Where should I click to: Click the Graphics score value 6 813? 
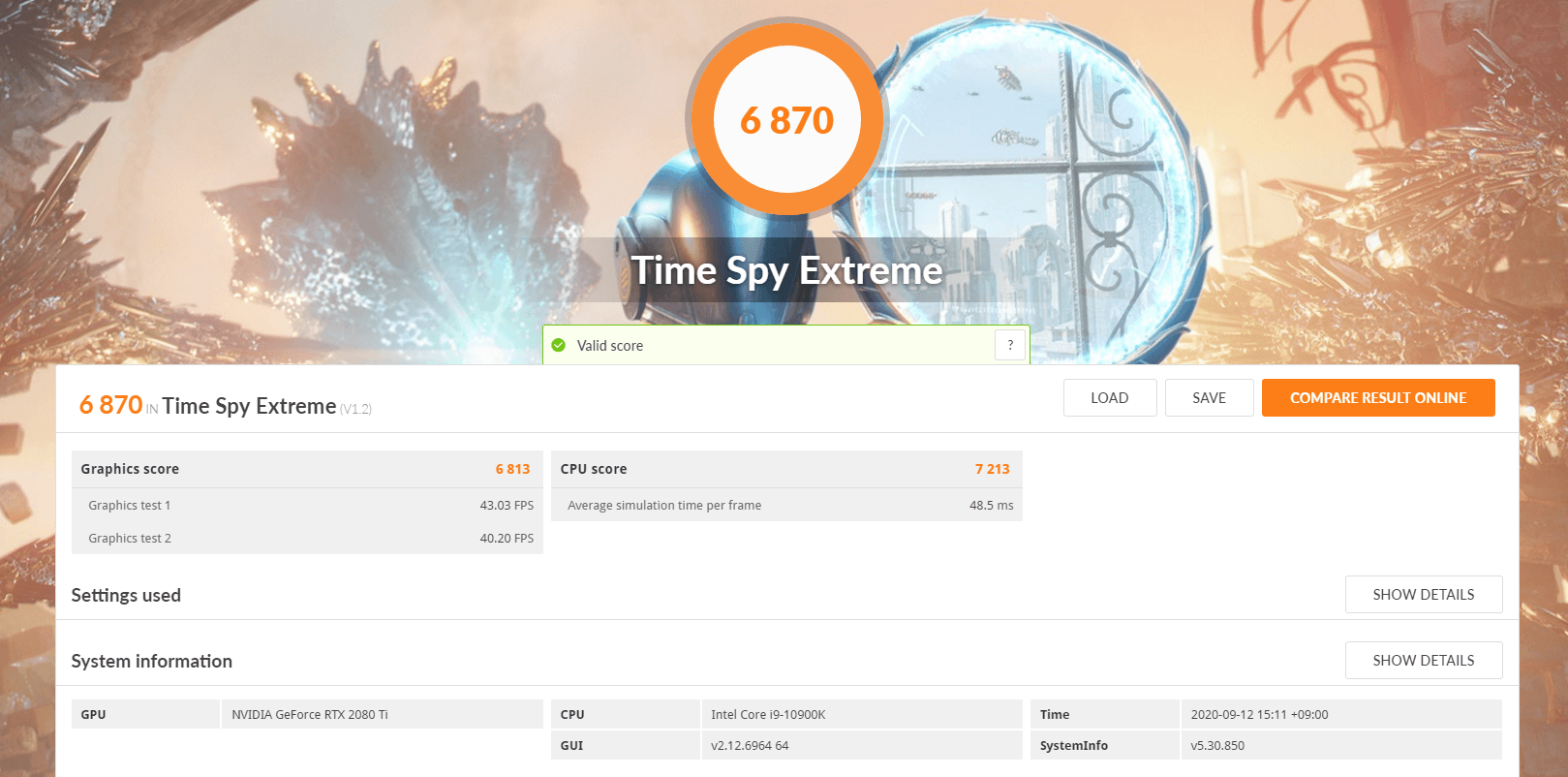click(512, 469)
